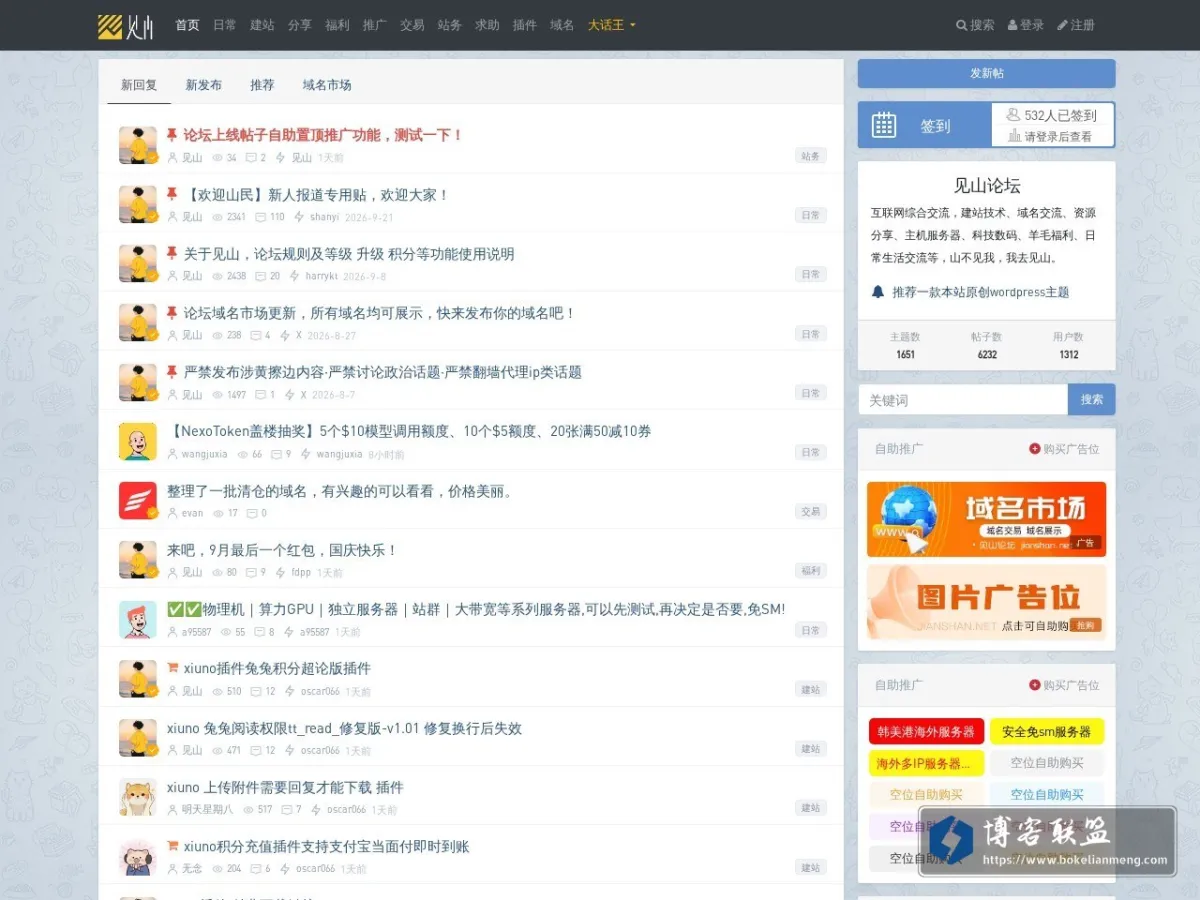
Task: Click the first 购买广告位 link
Action: click(x=1064, y=449)
